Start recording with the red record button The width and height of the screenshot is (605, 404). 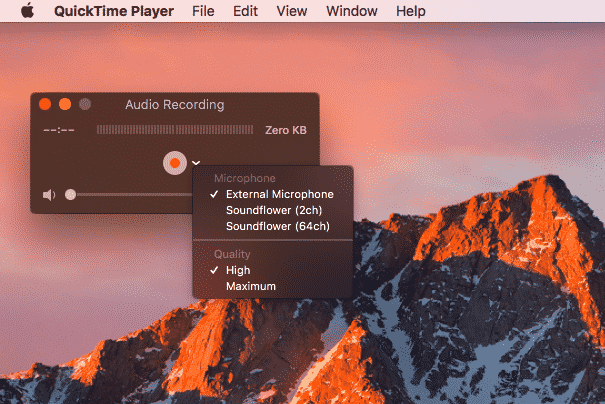point(175,163)
